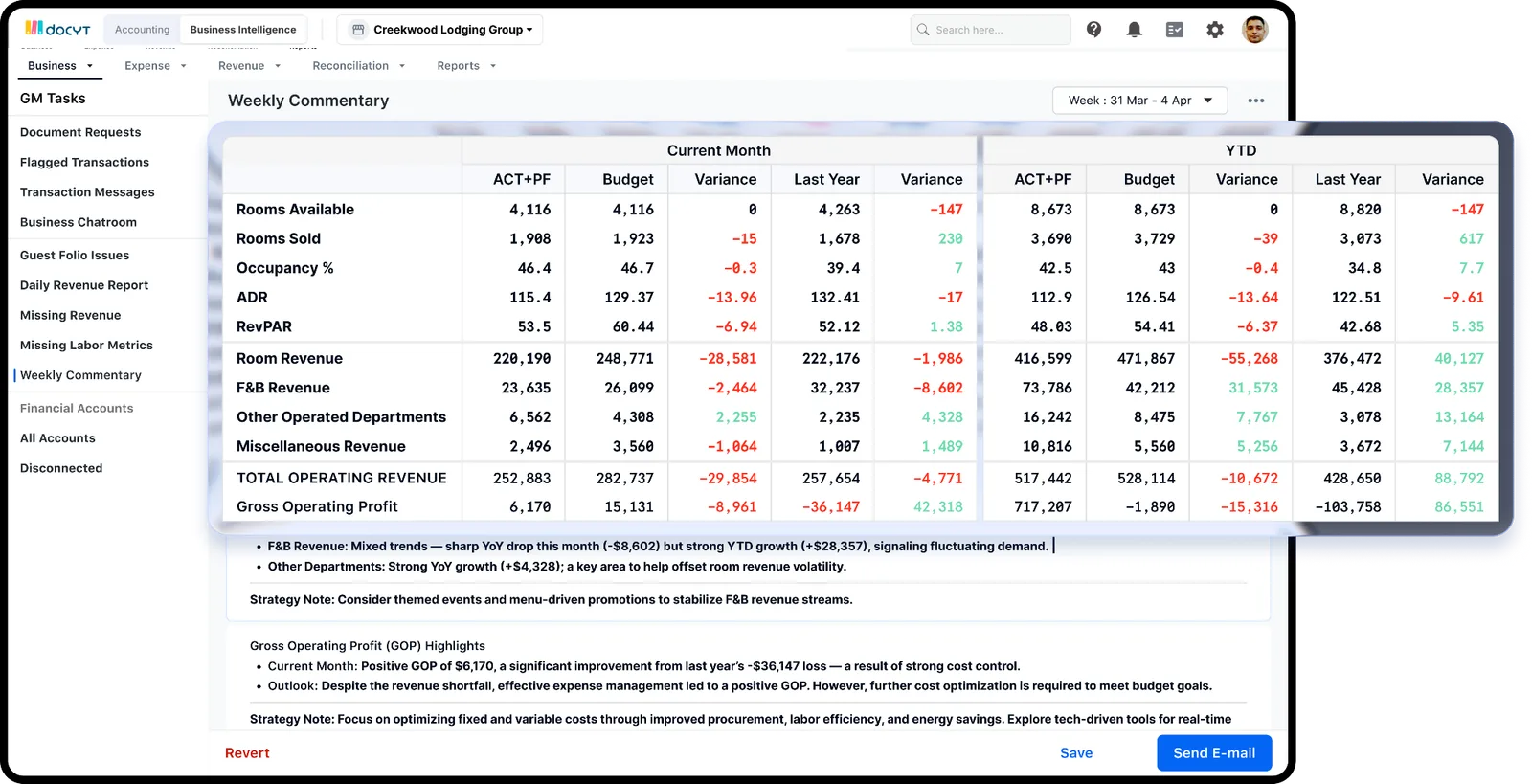Open Missing Labor Metrics in the sidebar

coord(86,346)
